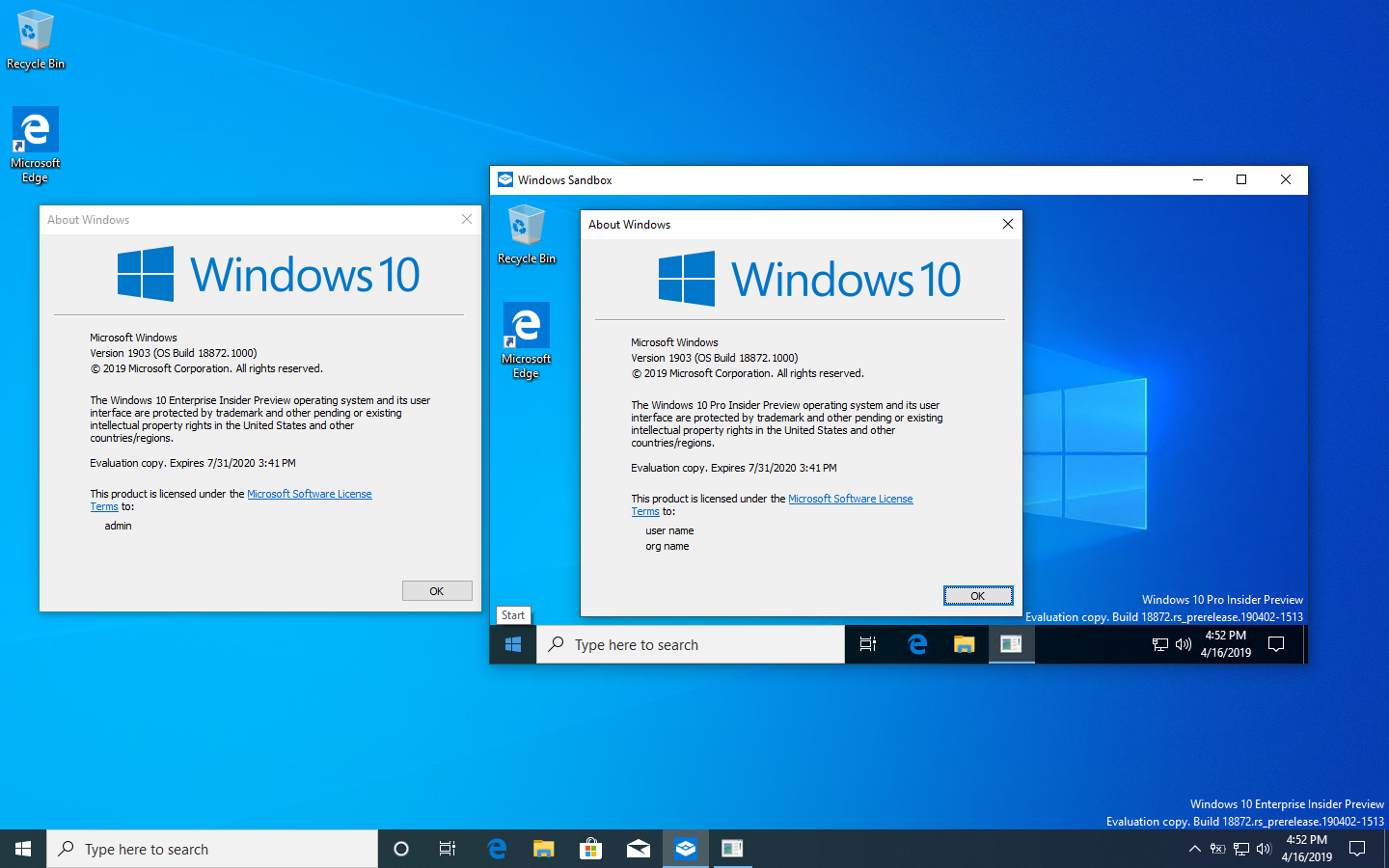Image resolution: width=1389 pixels, height=868 pixels.
Task: Click volume icon in Sandbox tray
Action: (x=1184, y=644)
